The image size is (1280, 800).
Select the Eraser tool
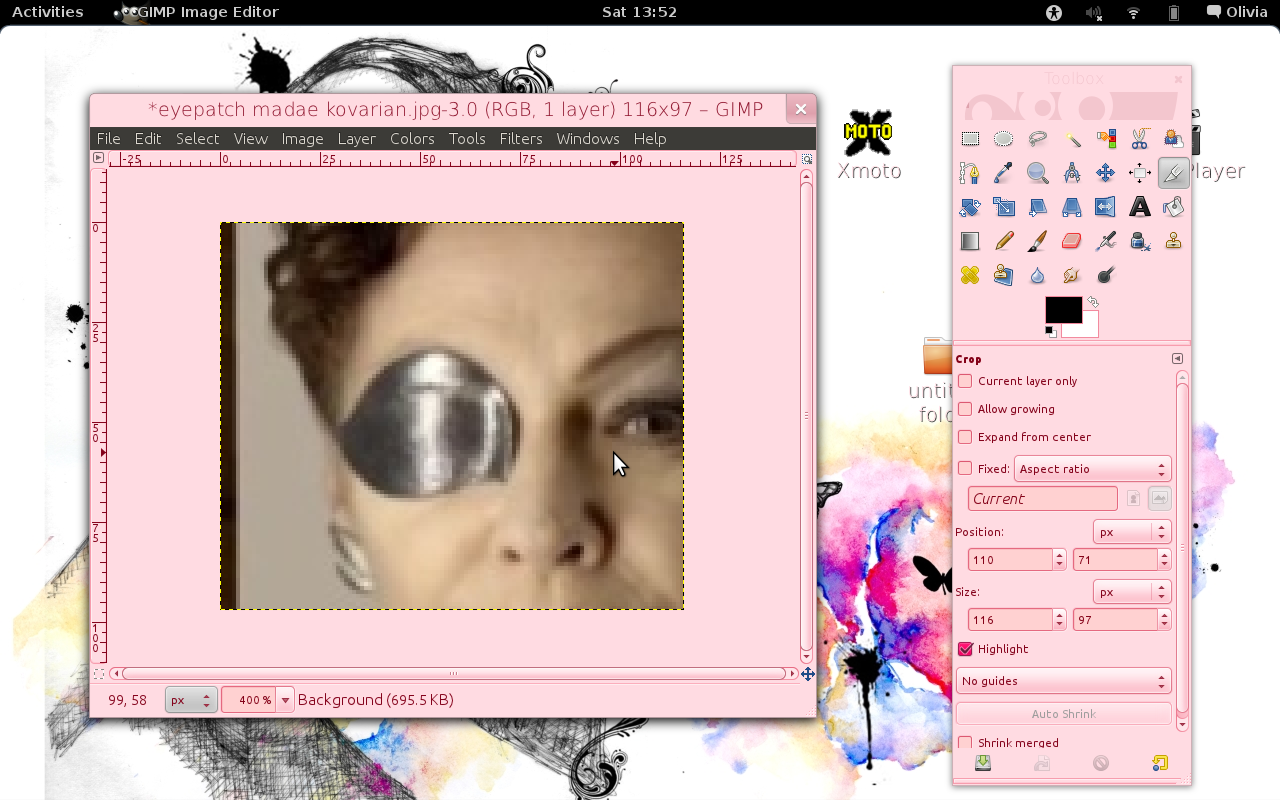coord(1072,241)
